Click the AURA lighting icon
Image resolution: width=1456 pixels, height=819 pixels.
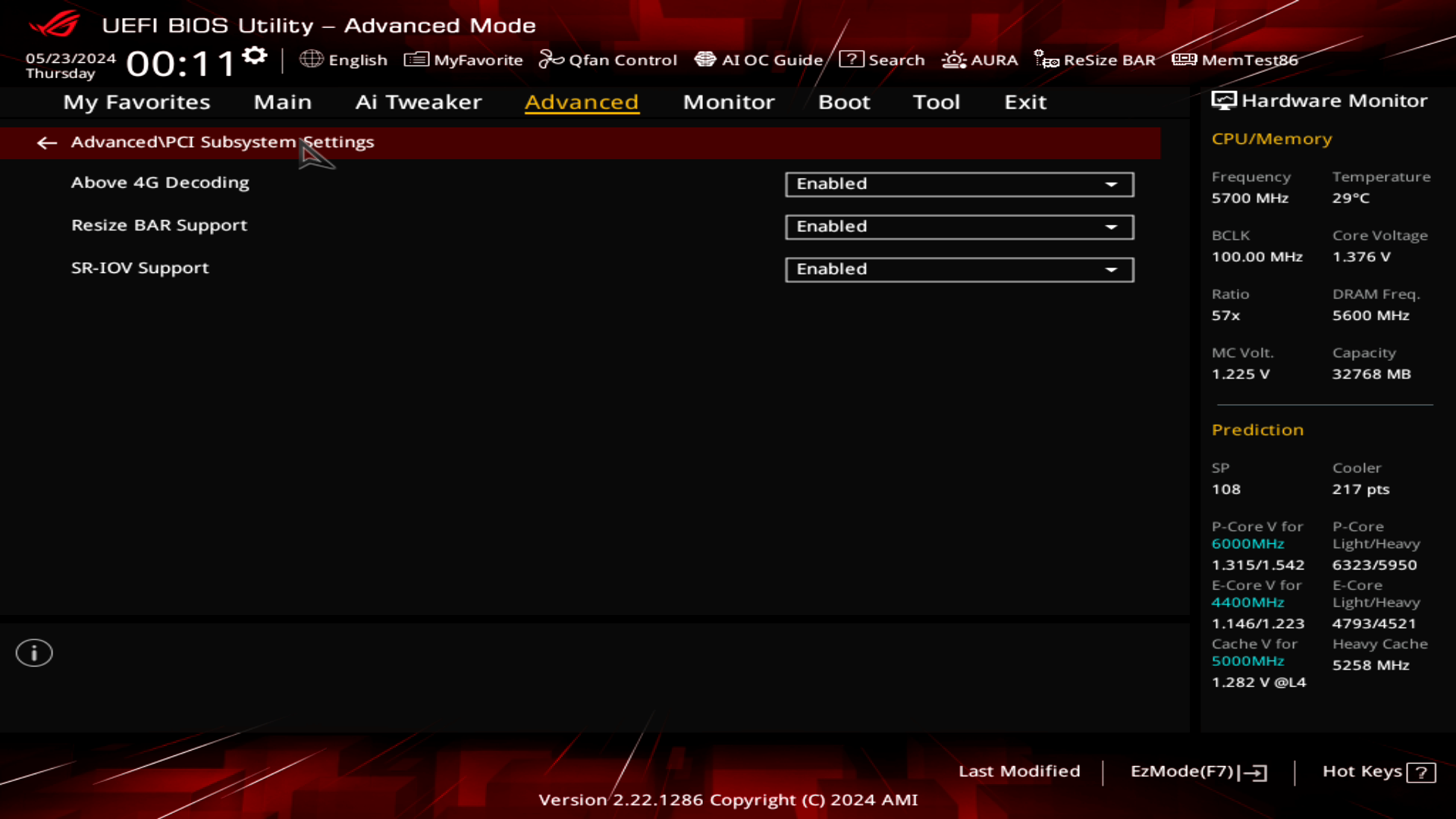953,59
